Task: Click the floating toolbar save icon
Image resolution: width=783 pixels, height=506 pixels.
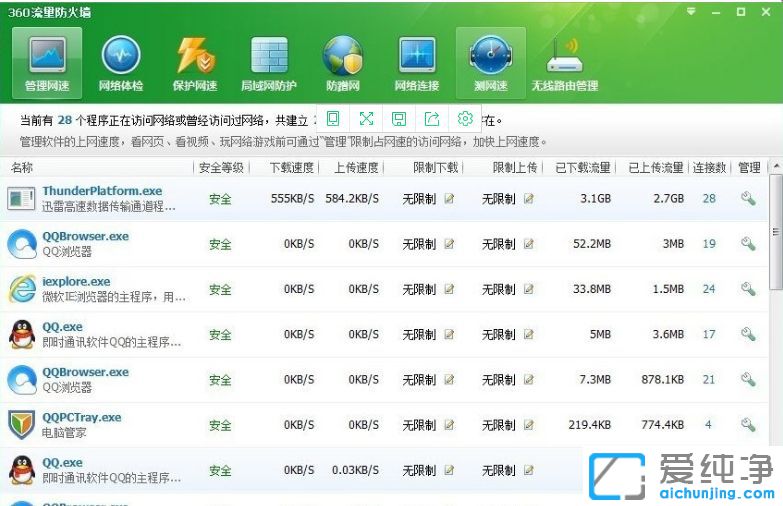Action: (398, 118)
